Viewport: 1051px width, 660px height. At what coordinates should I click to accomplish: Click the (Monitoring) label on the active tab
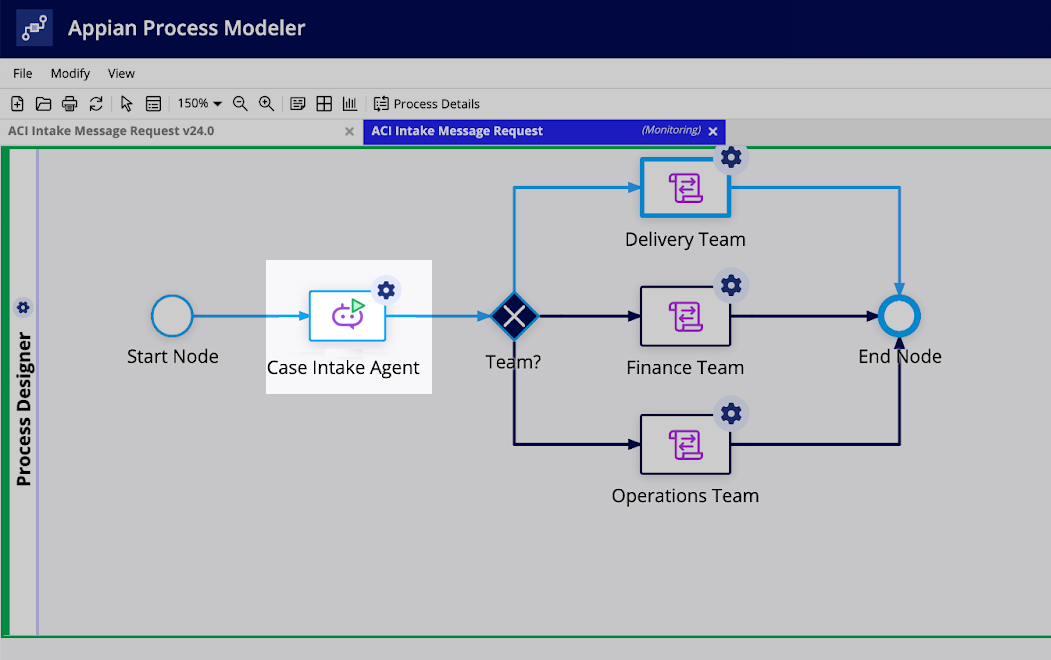pyautogui.click(x=671, y=130)
